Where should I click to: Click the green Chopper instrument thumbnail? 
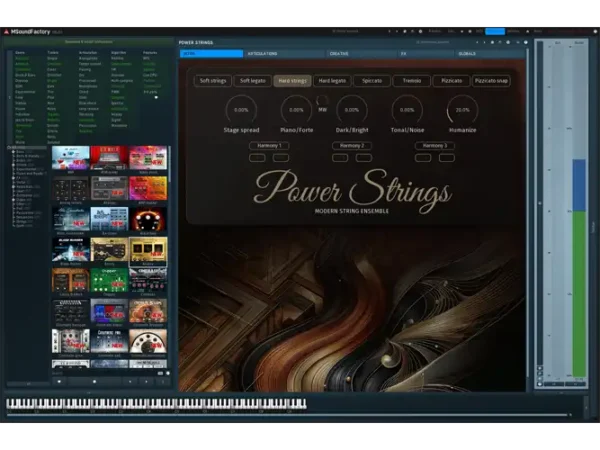coord(109,280)
